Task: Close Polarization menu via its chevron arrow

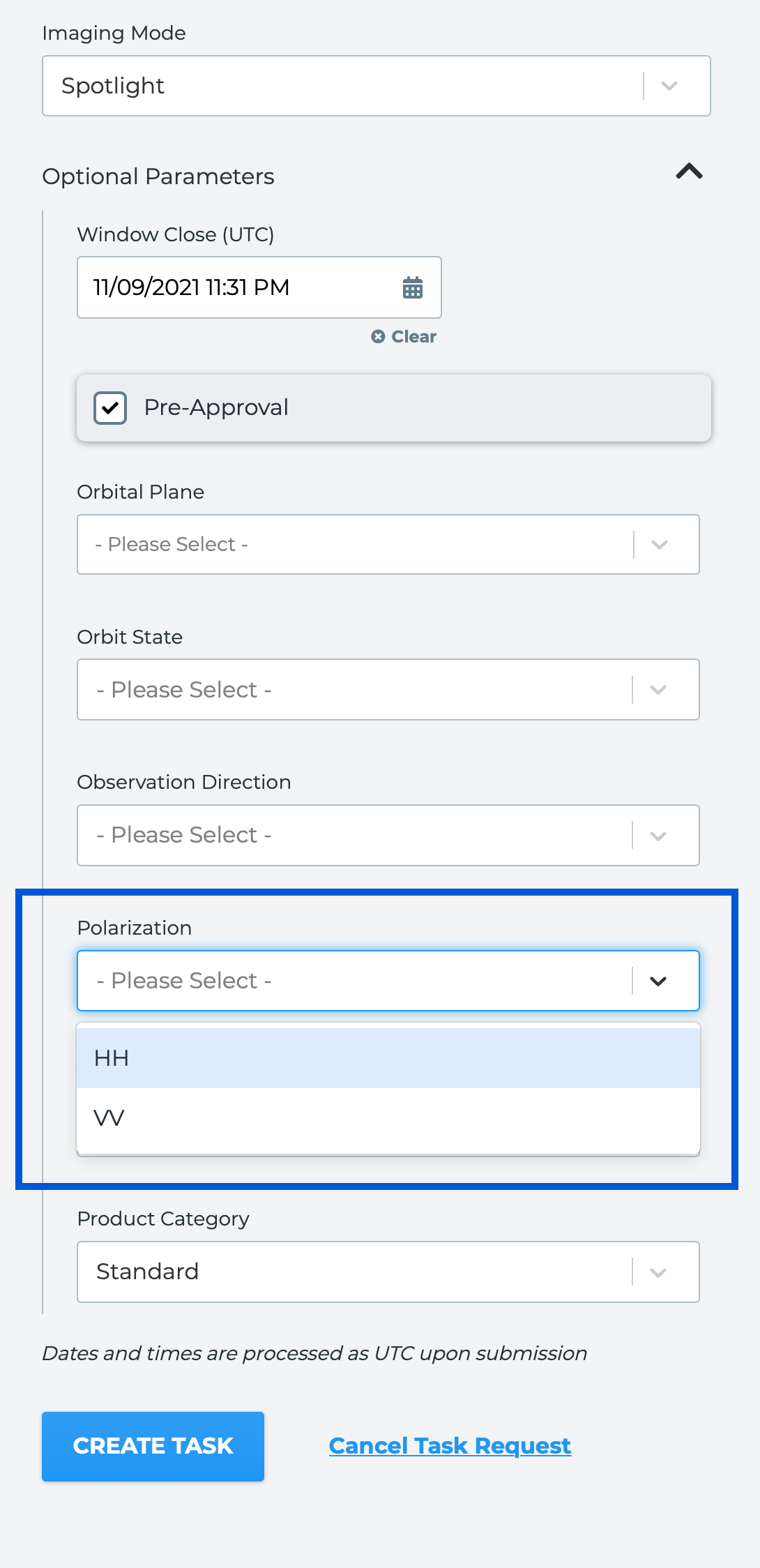Action: (x=658, y=981)
